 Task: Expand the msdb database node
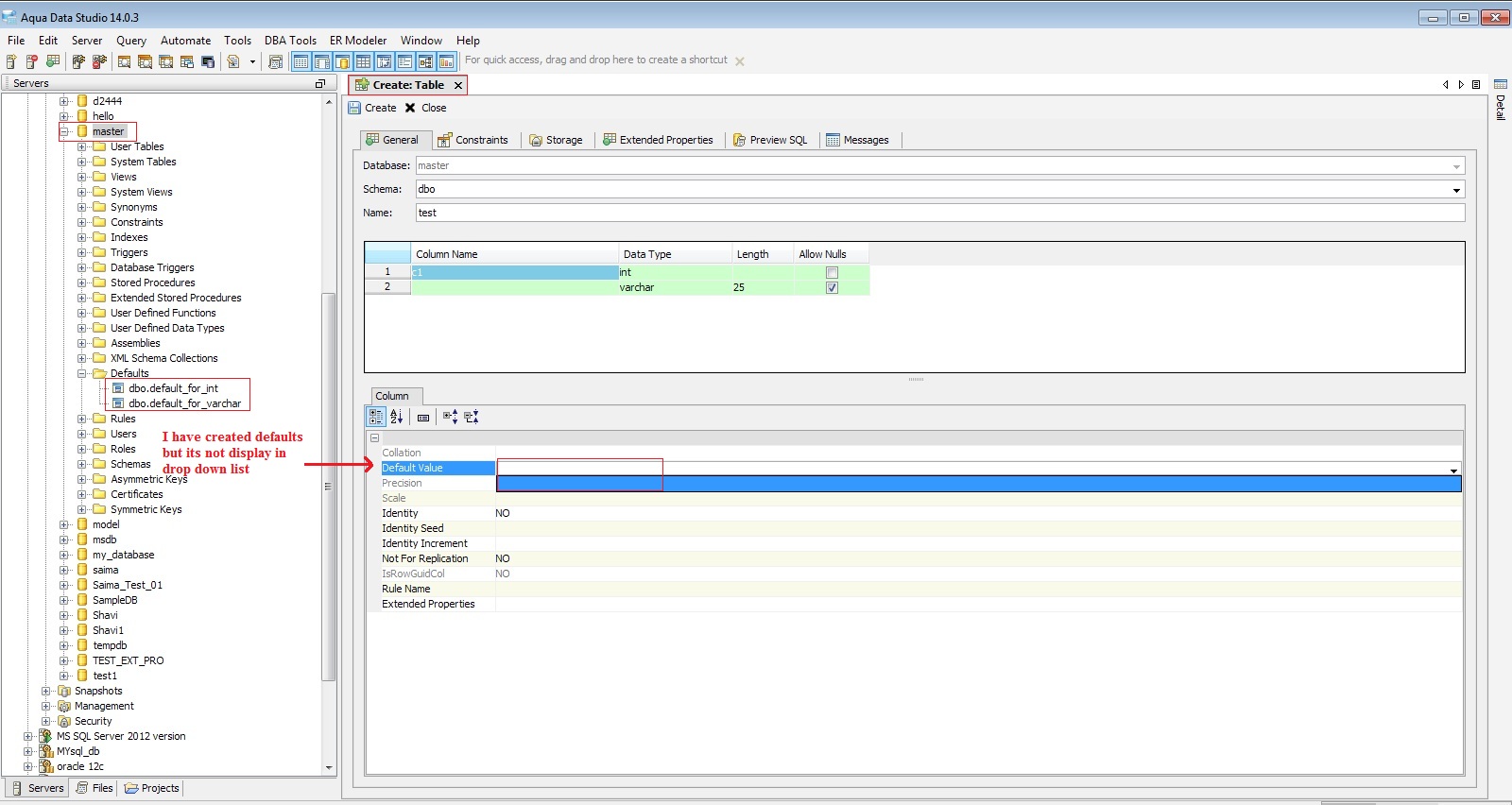pos(64,540)
